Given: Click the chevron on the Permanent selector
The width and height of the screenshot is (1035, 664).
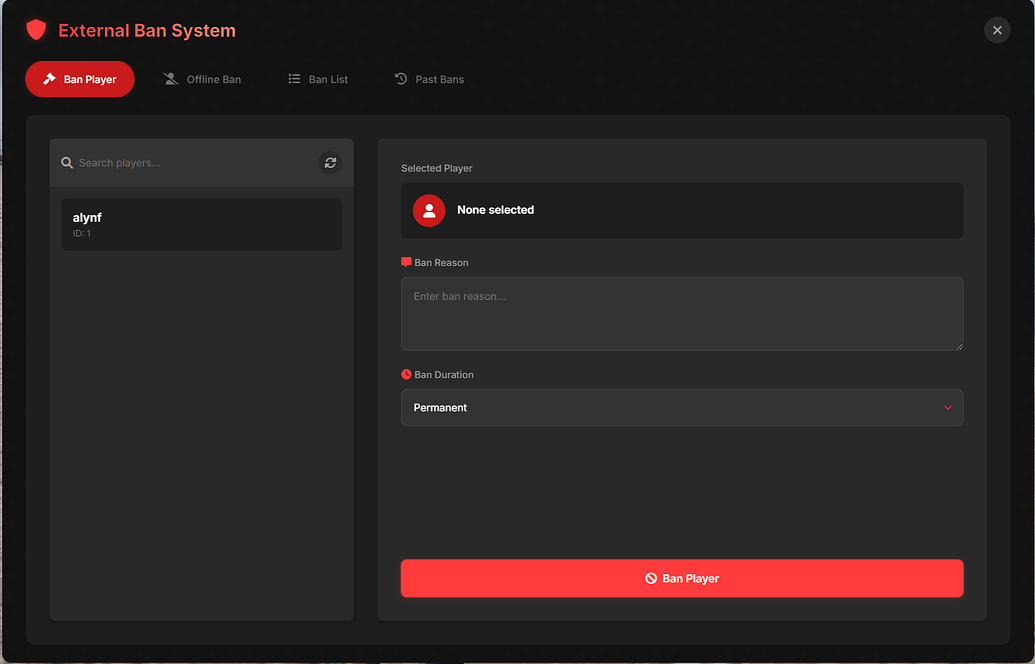Looking at the screenshot, I should (948, 407).
